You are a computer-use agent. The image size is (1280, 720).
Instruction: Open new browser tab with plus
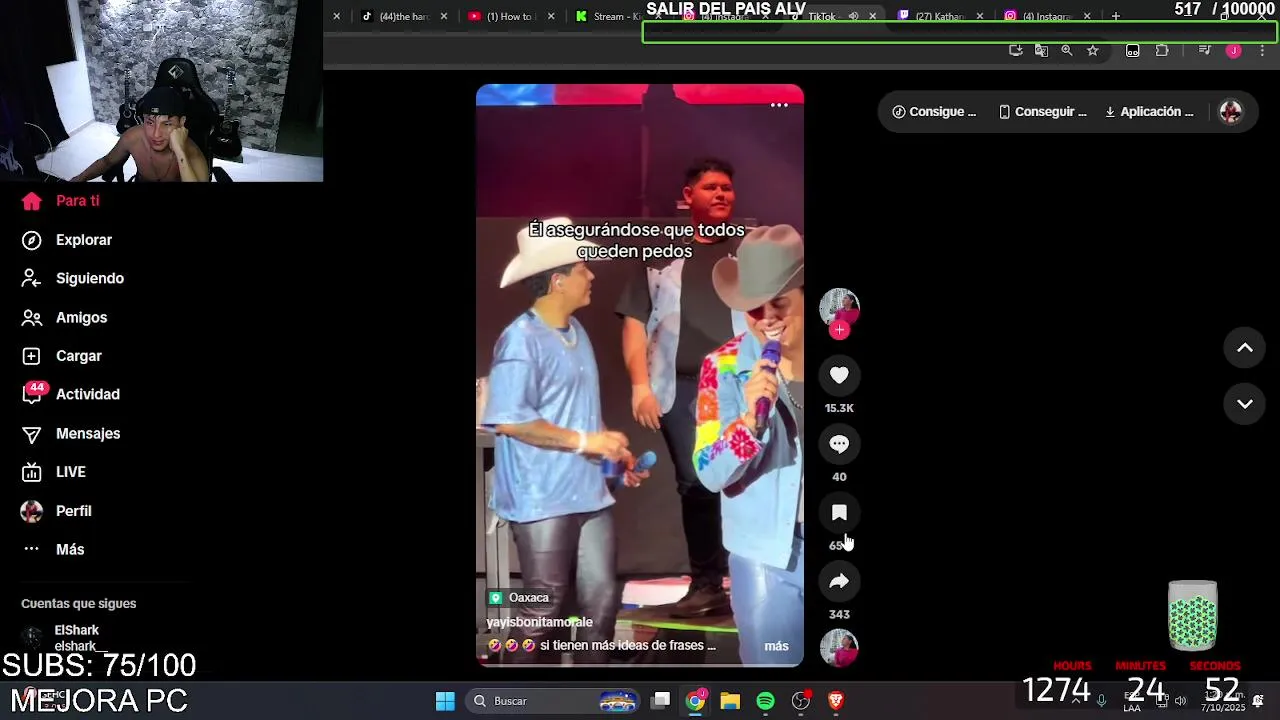click(x=1116, y=16)
